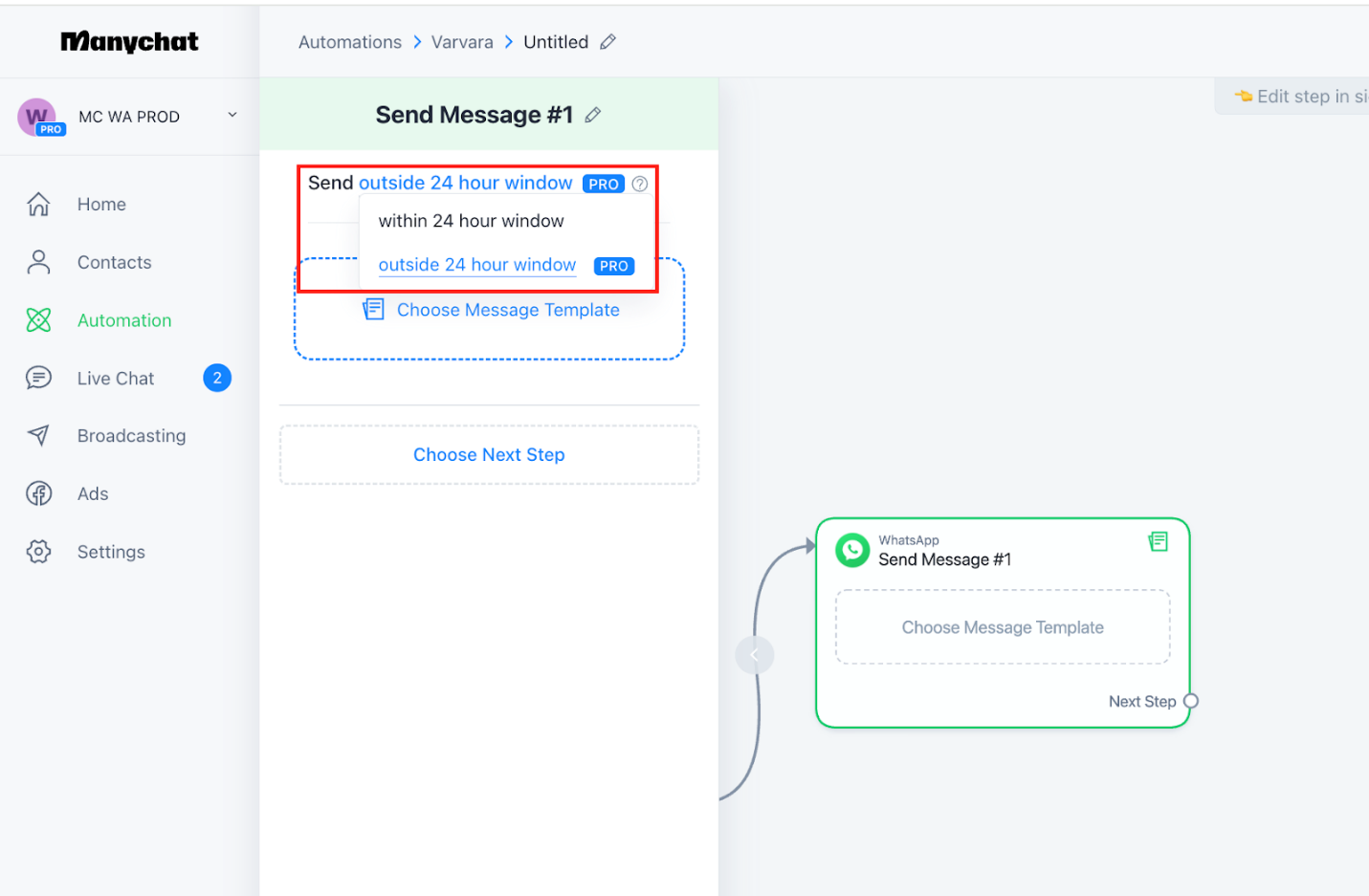
Task: Click the Broadcasting paper plane icon
Action: click(x=38, y=436)
